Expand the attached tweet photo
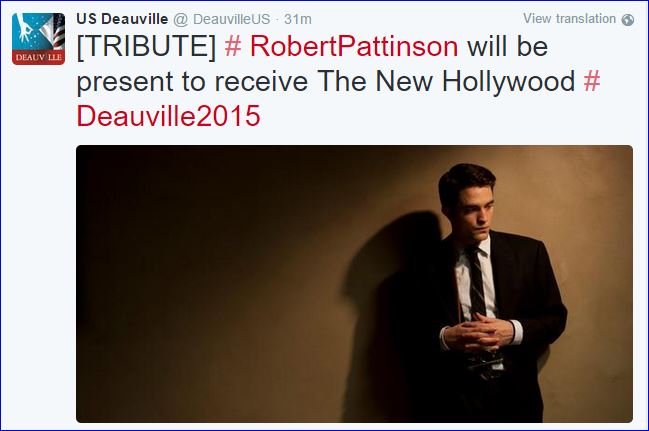 [354, 284]
